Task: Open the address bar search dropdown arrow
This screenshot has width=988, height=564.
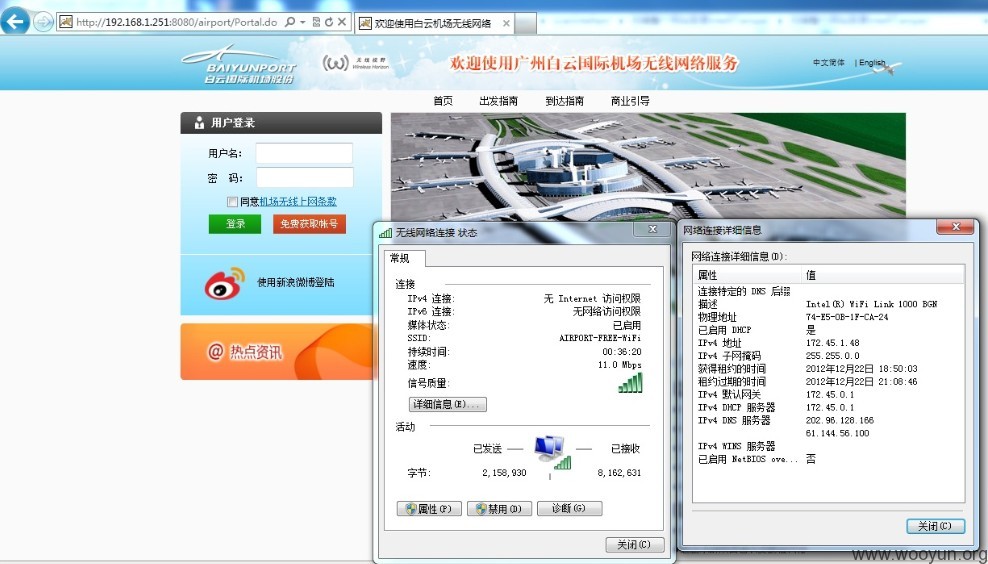Action: (x=302, y=22)
